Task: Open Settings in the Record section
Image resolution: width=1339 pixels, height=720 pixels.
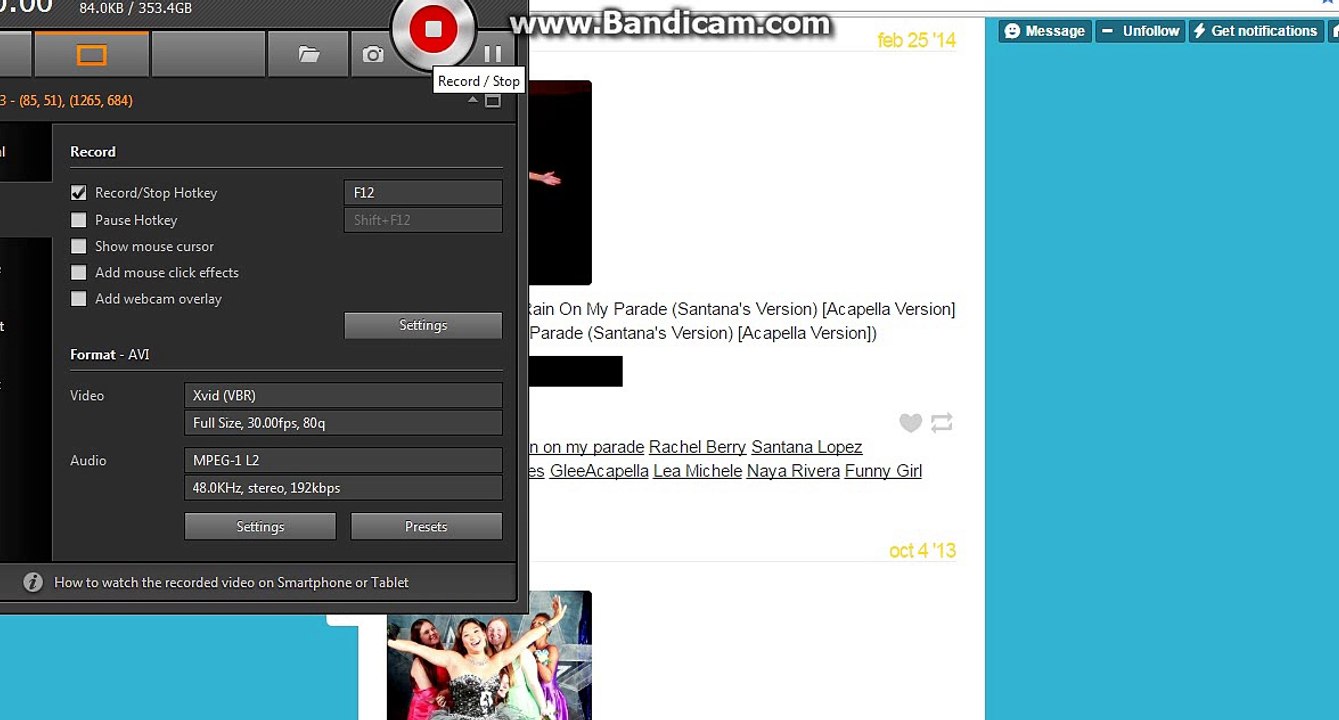Action: point(423,325)
